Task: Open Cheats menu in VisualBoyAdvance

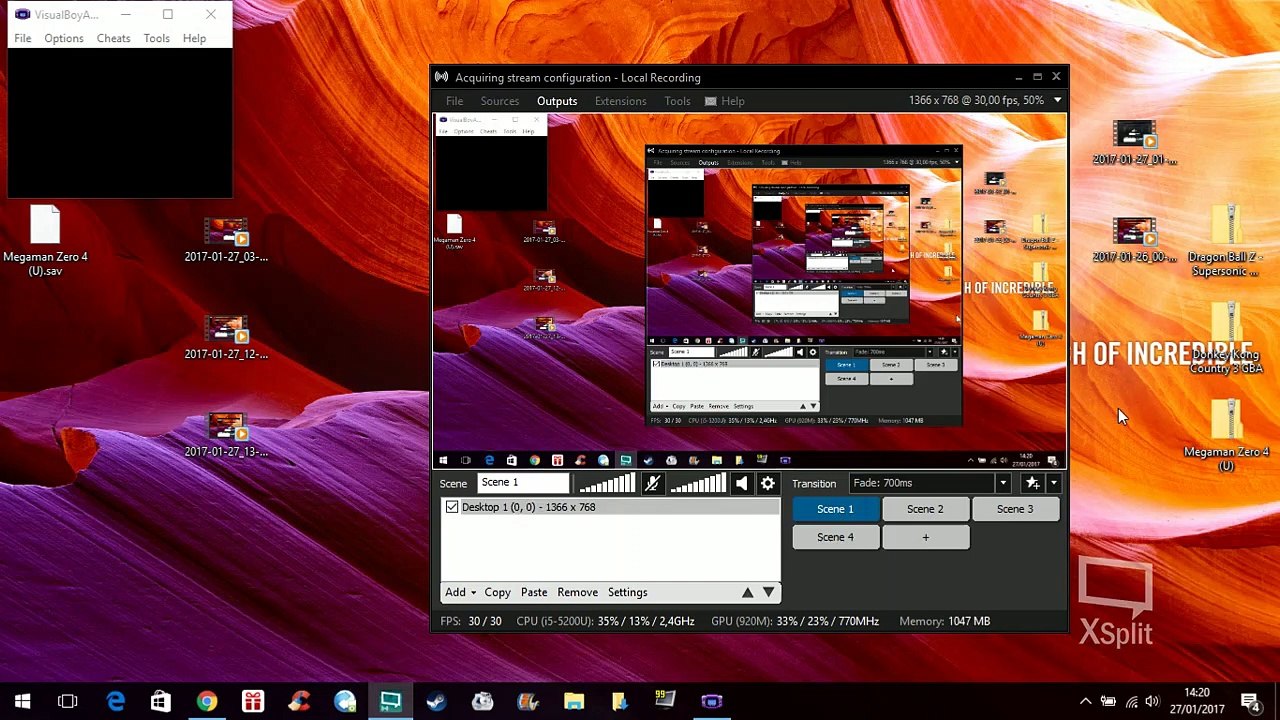Action: point(113,38)
